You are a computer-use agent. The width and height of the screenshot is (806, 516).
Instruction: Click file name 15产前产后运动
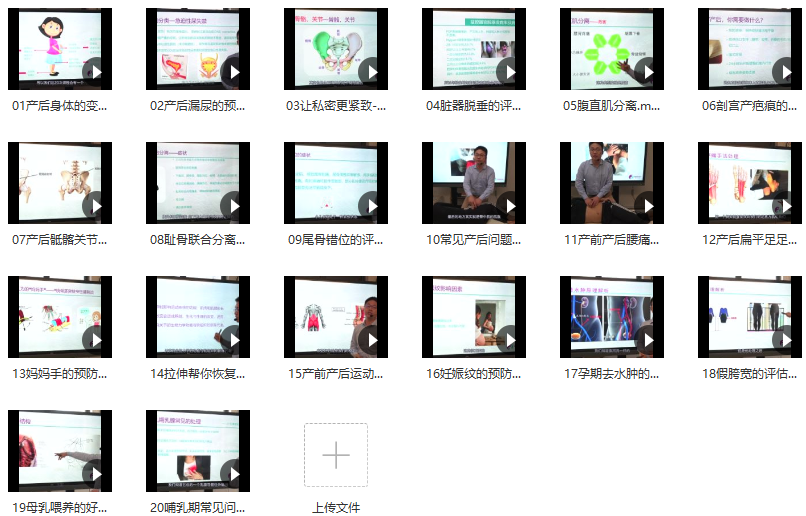tap(336, 373)
